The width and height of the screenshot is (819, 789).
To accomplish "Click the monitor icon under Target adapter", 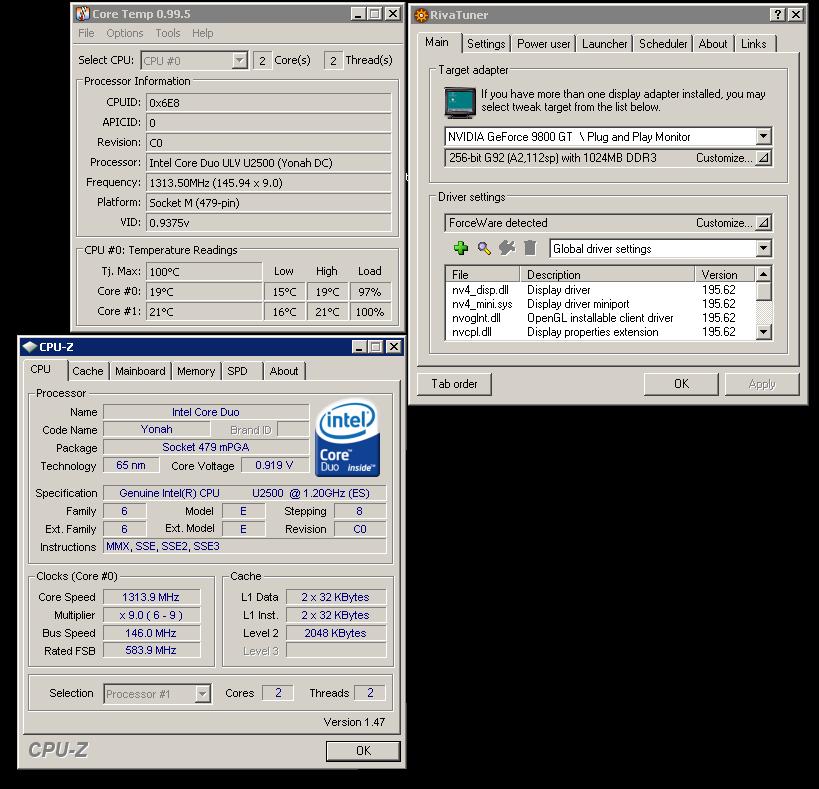I will (x=460, y=102).
